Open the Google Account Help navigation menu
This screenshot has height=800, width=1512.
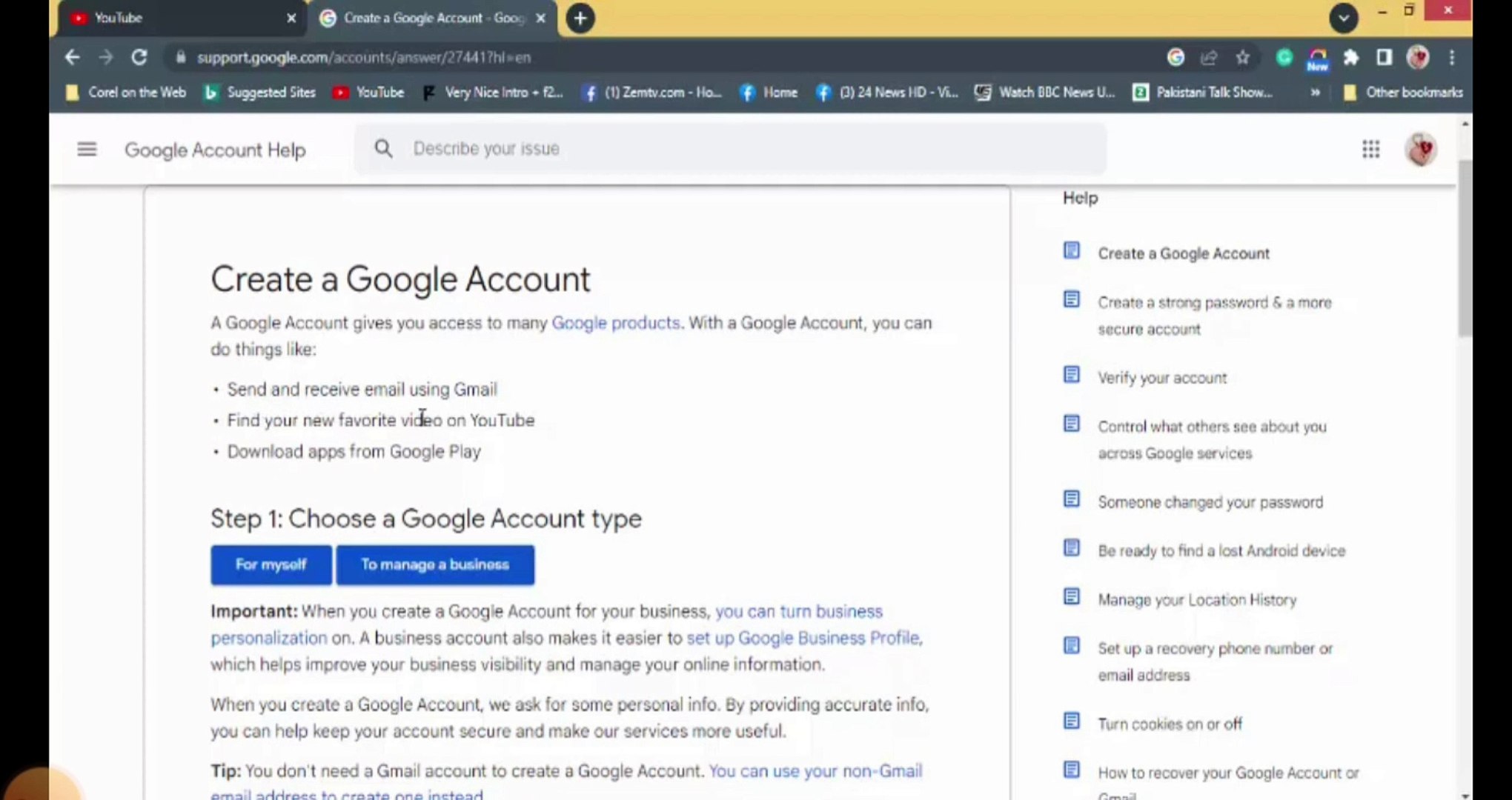(x=87, y=149)
